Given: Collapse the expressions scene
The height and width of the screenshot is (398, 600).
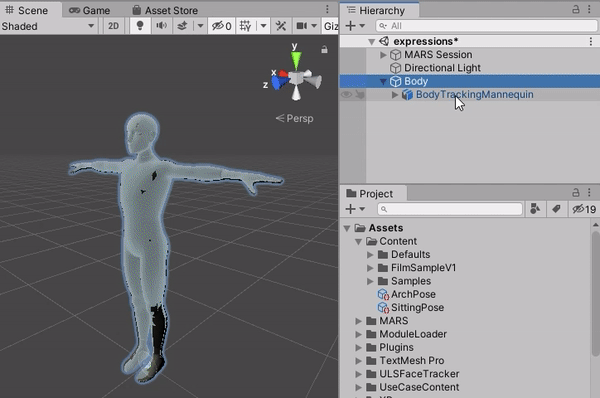Looking at the screenshot, I should [371, 41].
